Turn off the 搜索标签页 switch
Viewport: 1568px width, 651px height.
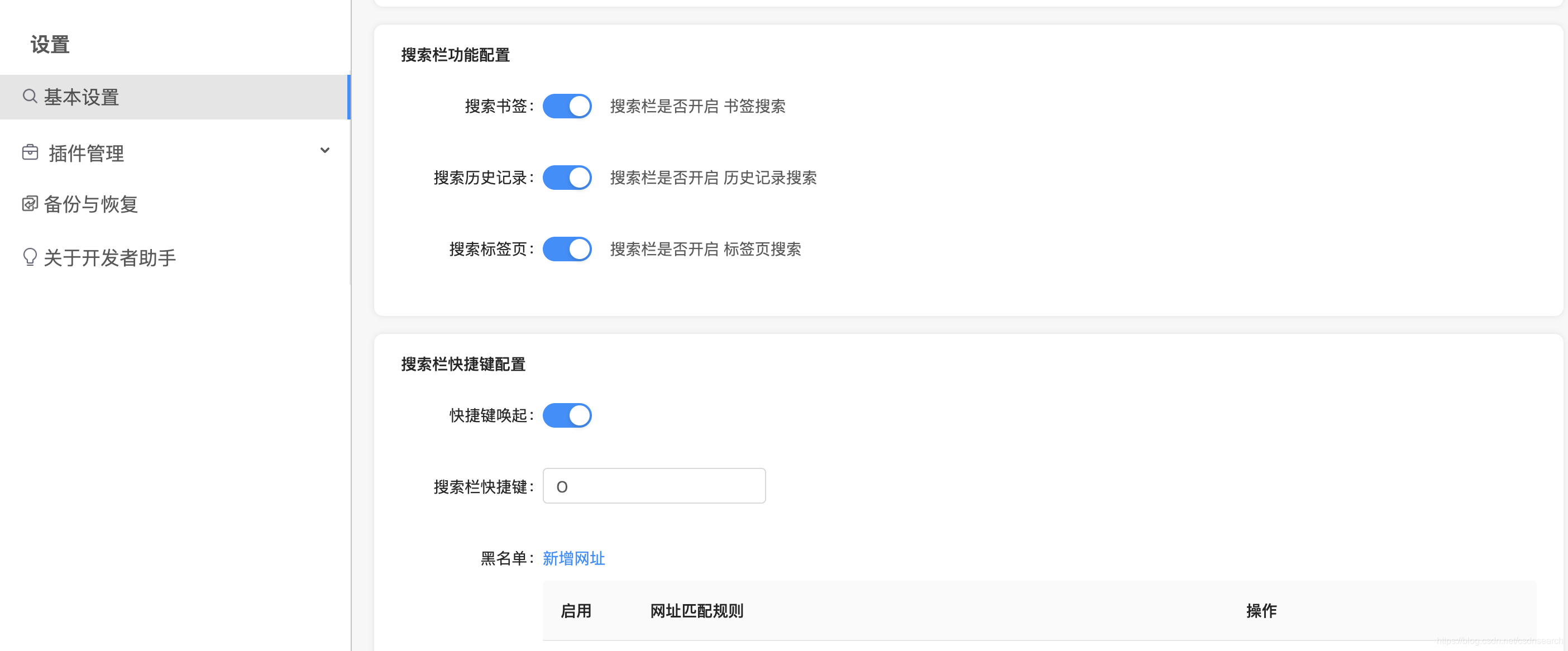(567, 249)
